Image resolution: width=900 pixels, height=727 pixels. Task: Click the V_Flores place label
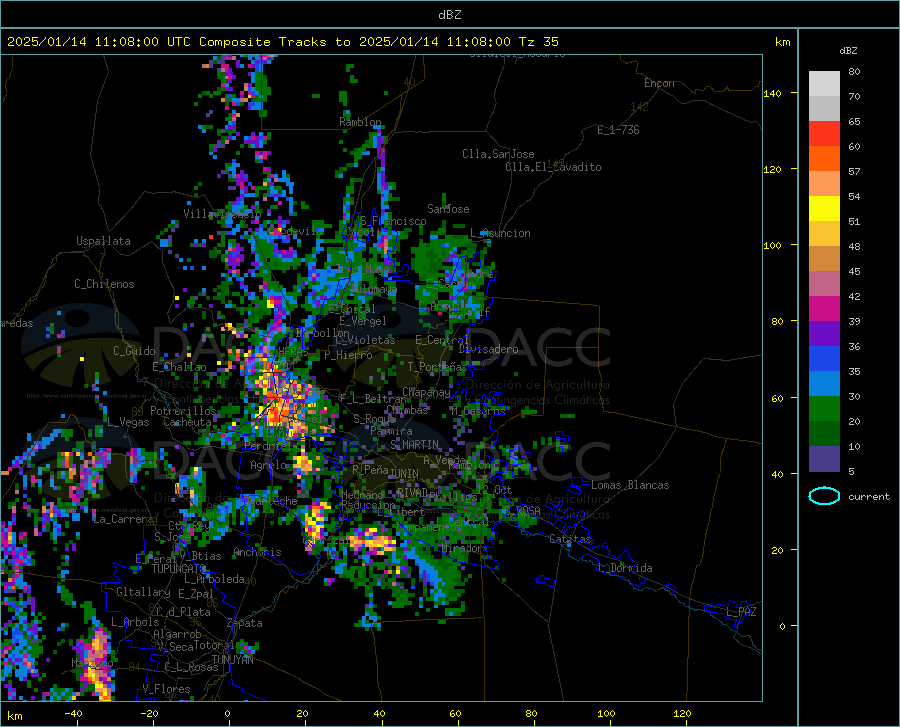166,689
